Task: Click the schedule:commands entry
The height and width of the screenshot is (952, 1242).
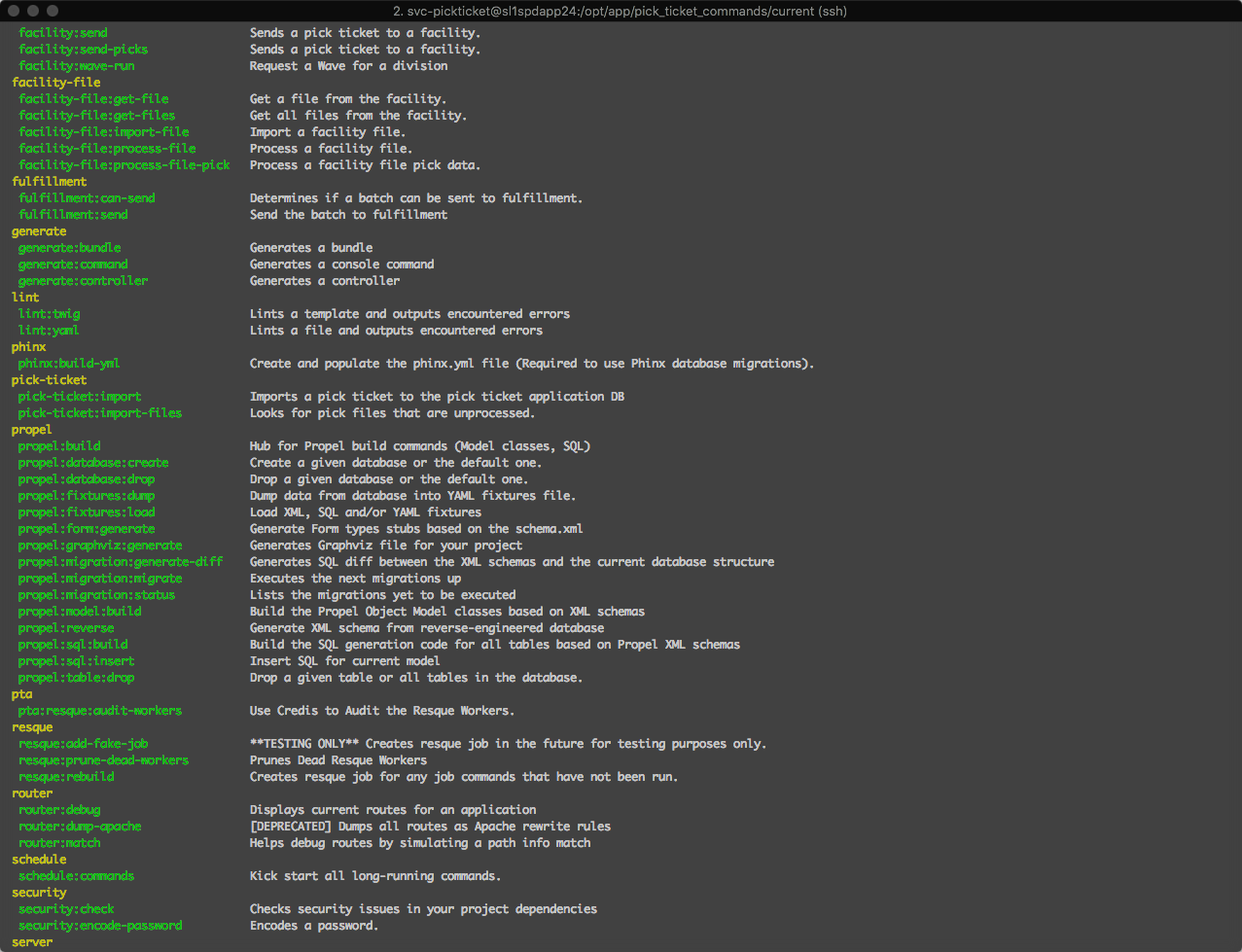Action: click(77, 876)
